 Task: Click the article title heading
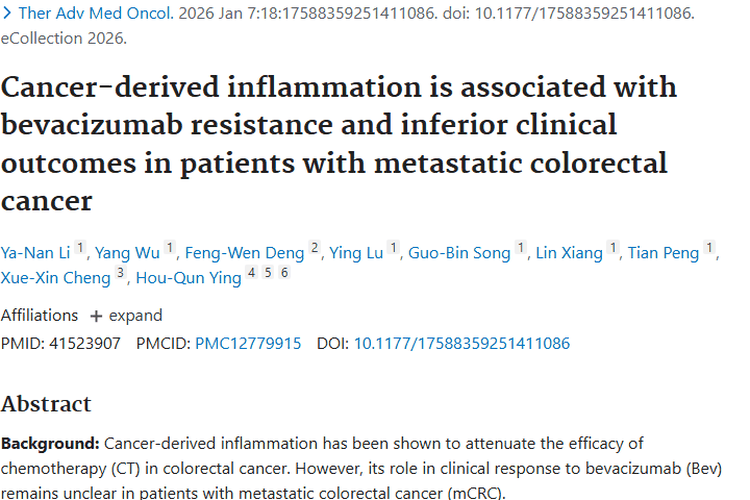pos(338,142)
